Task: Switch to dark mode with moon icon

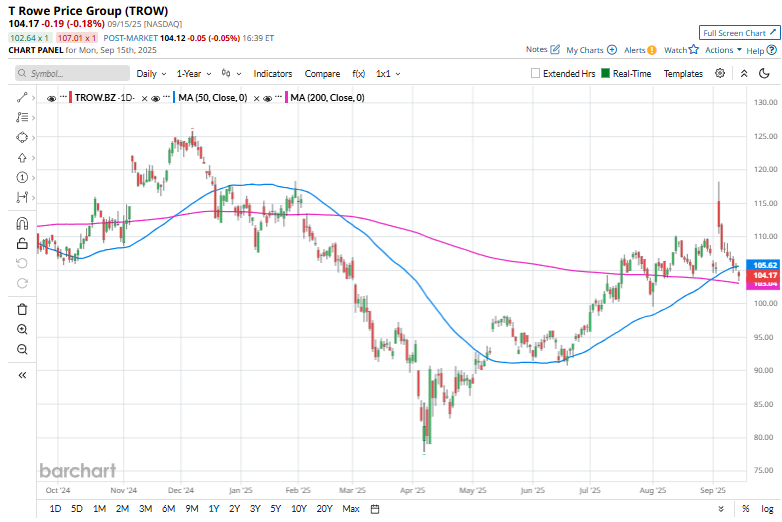Action: click(764, 73)
